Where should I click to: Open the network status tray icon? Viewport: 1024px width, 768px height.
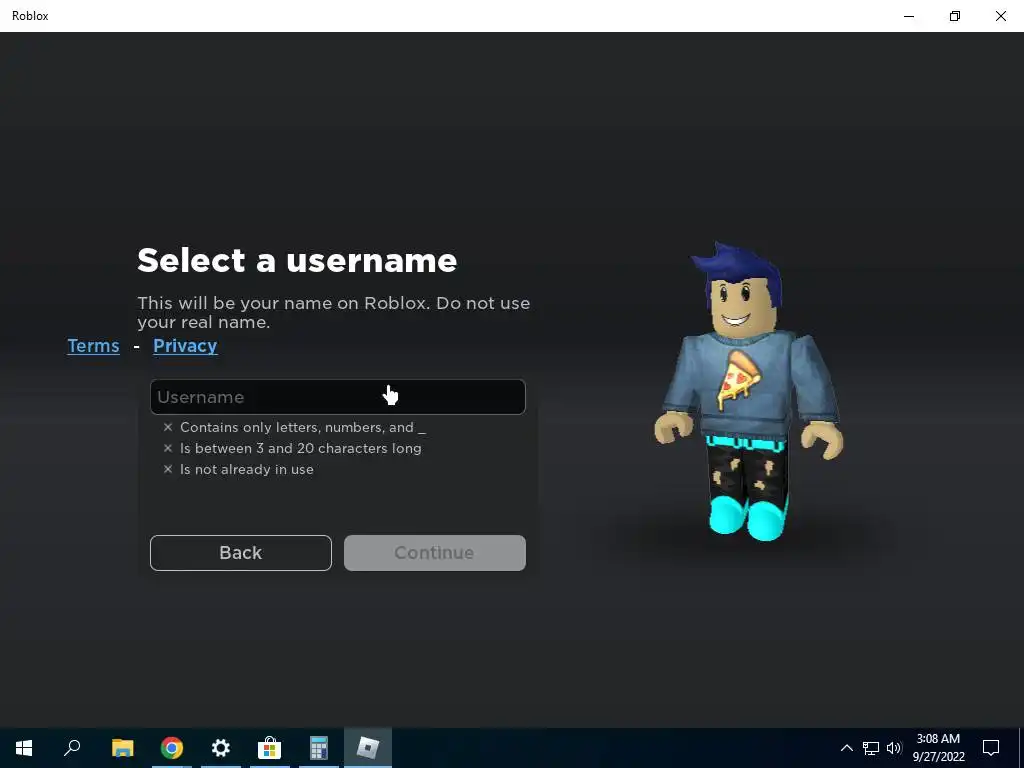[871, 748]
